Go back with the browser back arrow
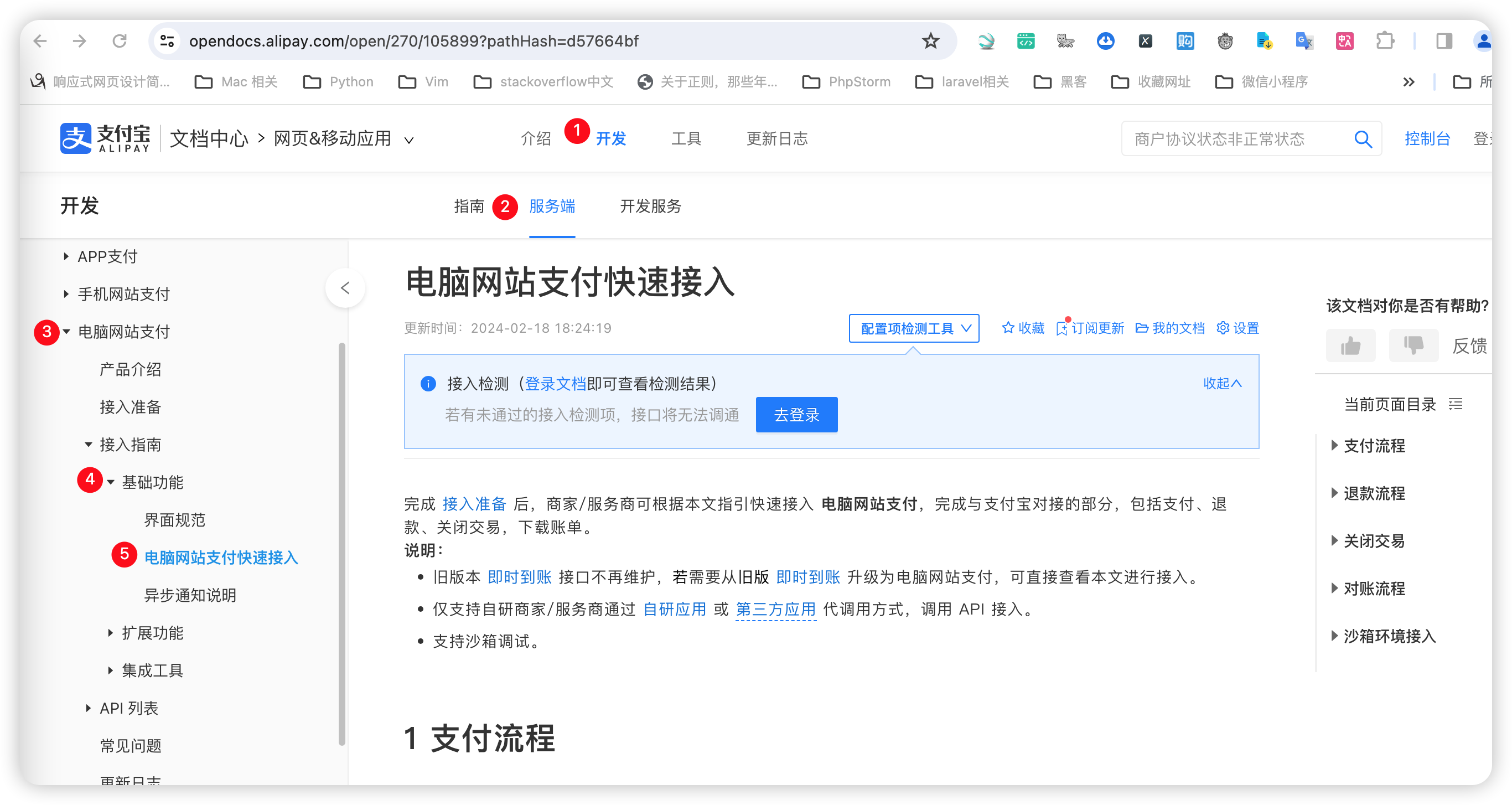 40,41
